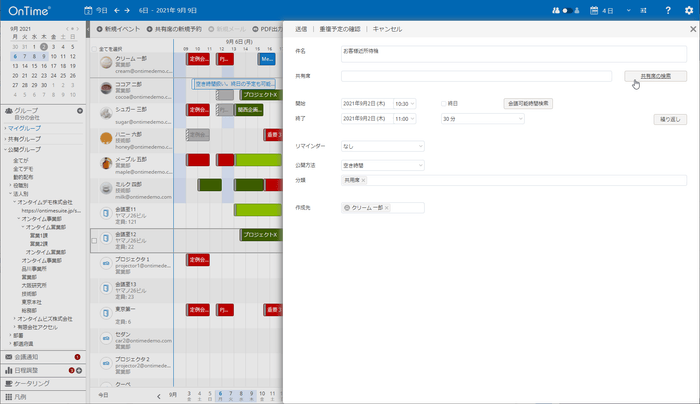The image size is (700, 404).
Task: Click the help question mark icon
Action: [x=667, y=9]
